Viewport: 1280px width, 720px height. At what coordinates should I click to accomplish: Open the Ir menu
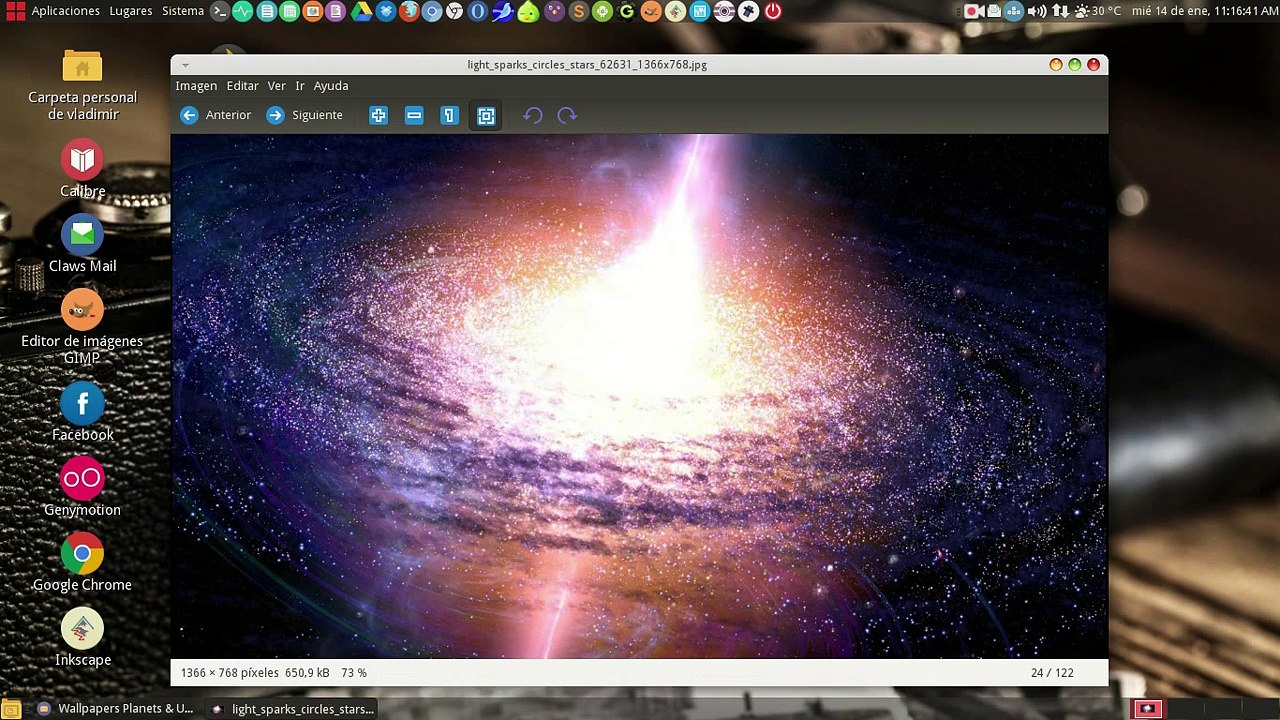point(300,86)
